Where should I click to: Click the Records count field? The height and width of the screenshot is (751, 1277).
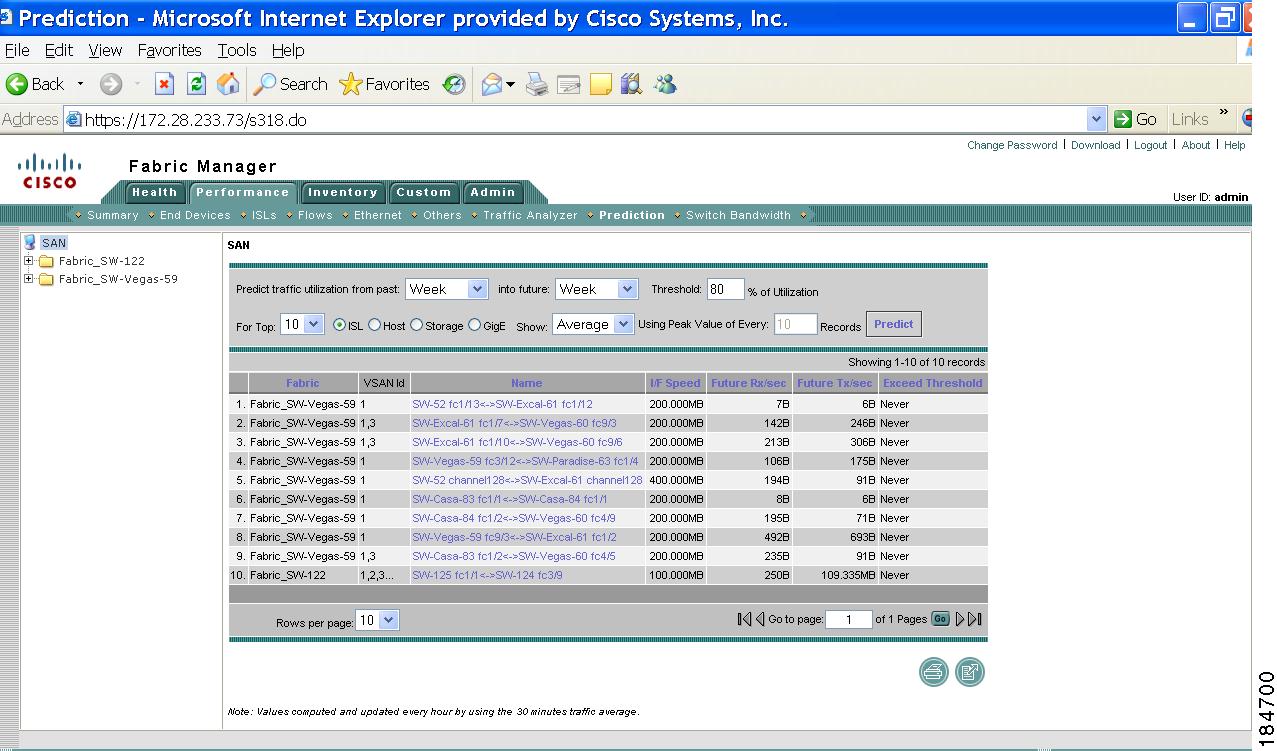tap(795, 324)
